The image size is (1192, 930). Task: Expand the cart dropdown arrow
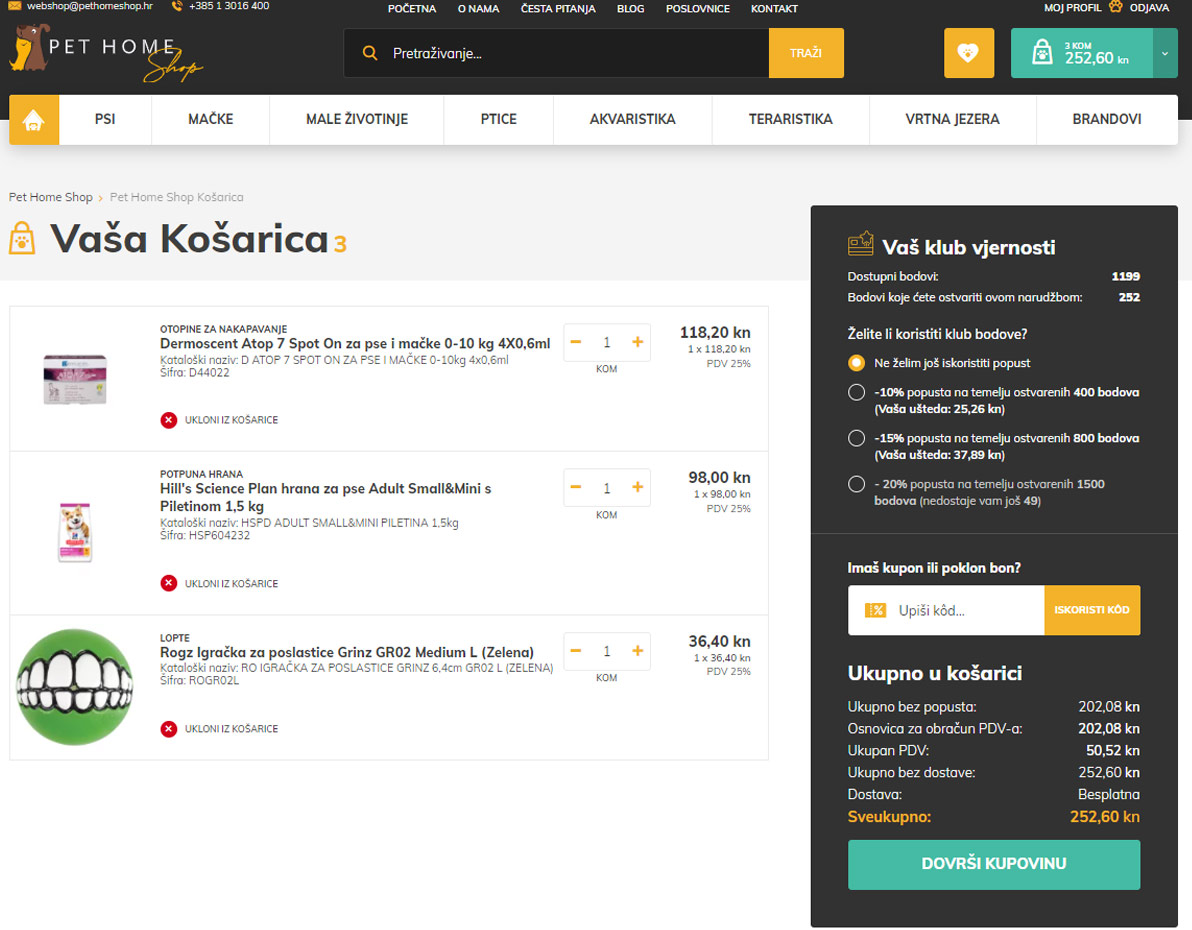click(x=1165, y=53)
